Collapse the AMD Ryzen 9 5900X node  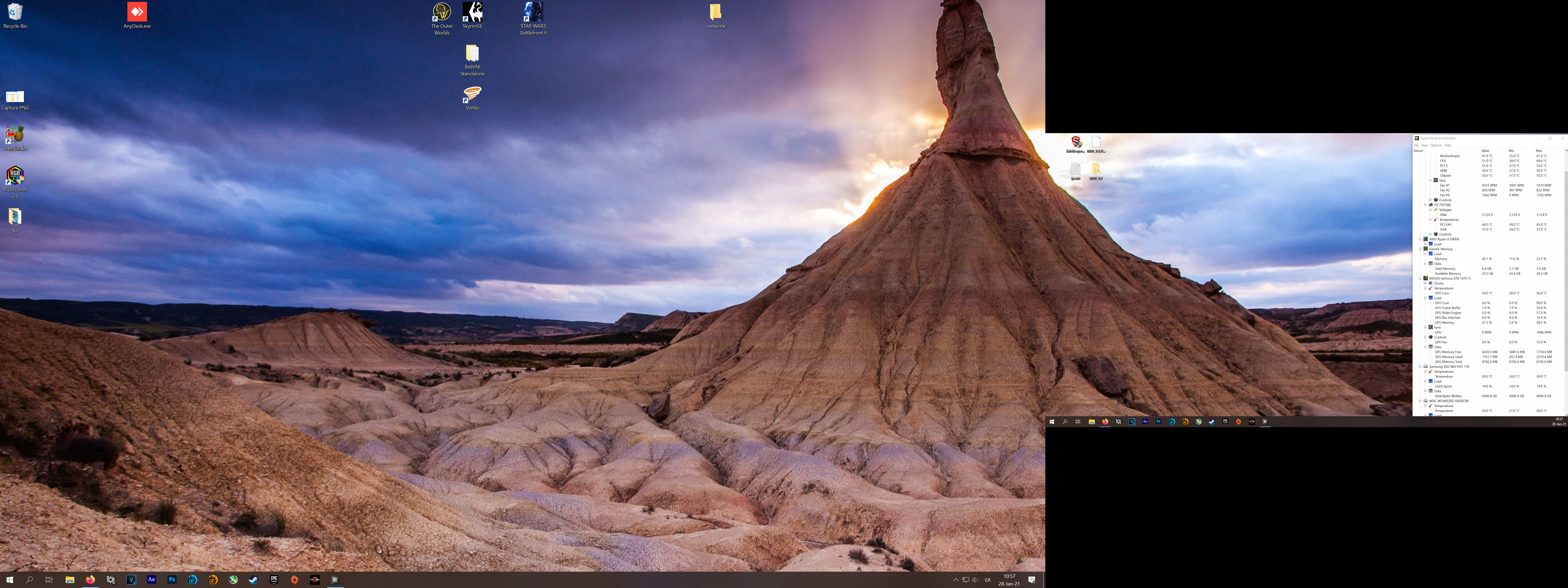tap(1420, 239)
